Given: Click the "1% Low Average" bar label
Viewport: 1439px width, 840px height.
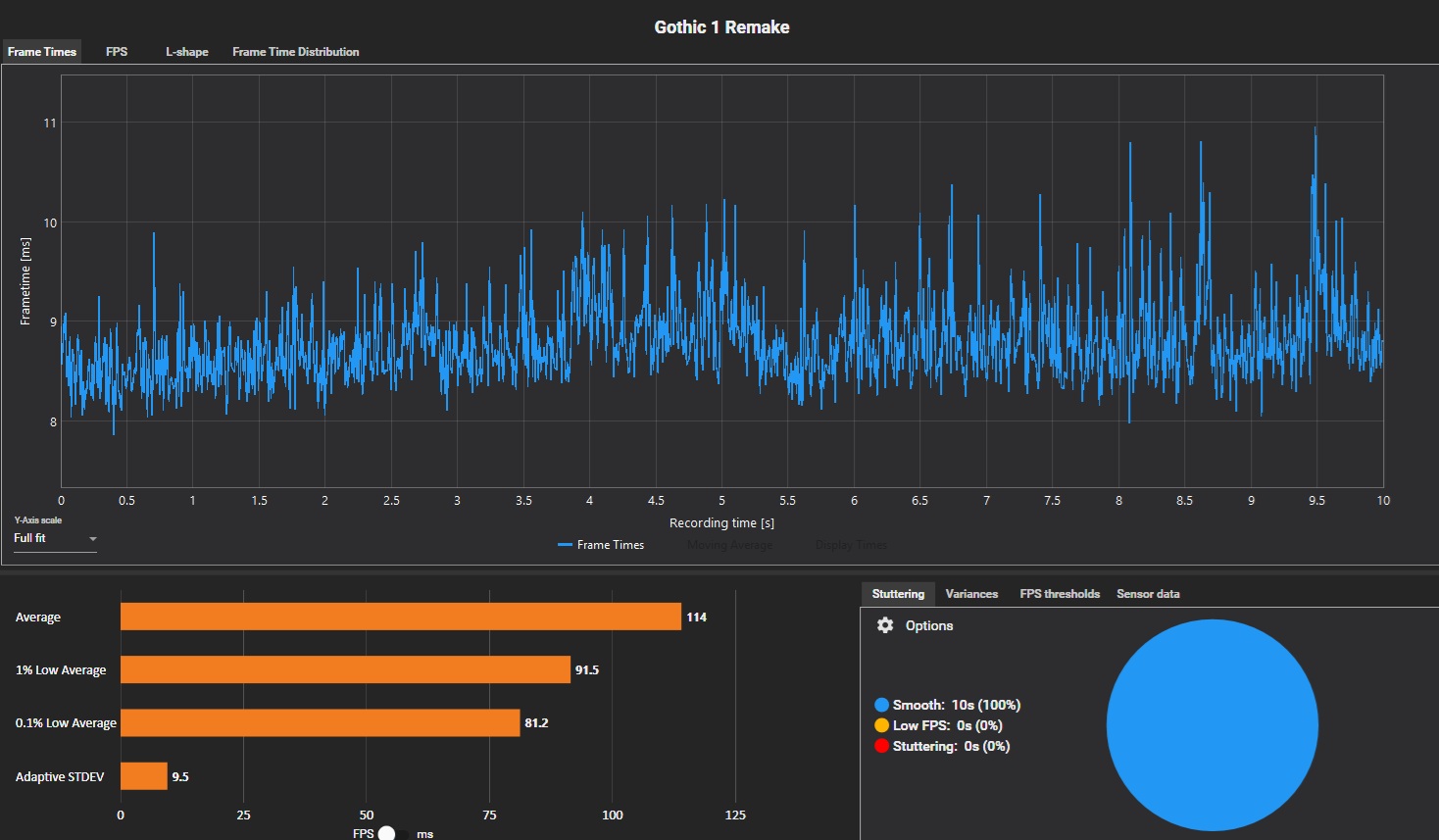Looking at the screenshot, I should [x=61, y=669].
